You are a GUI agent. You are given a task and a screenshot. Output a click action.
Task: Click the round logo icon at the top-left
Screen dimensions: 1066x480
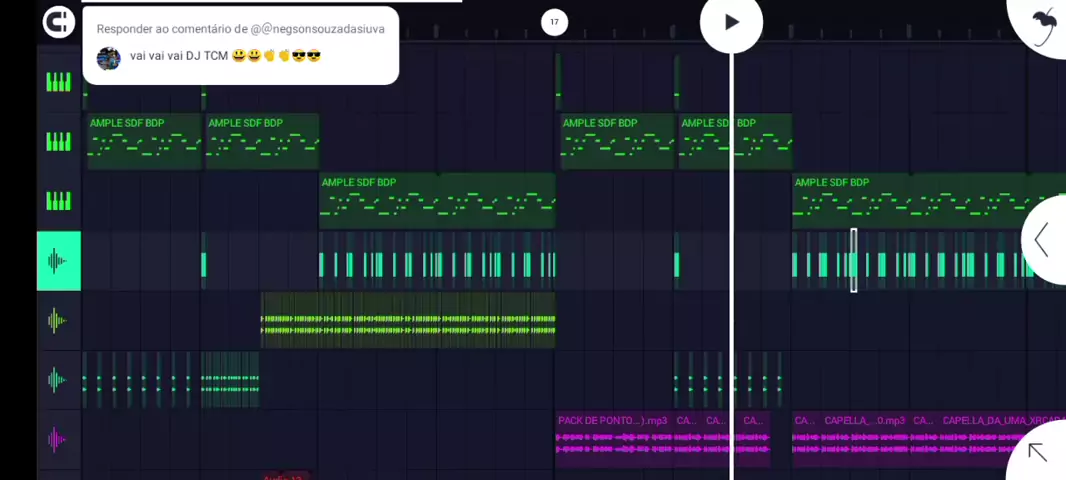(x=59, y=22)
